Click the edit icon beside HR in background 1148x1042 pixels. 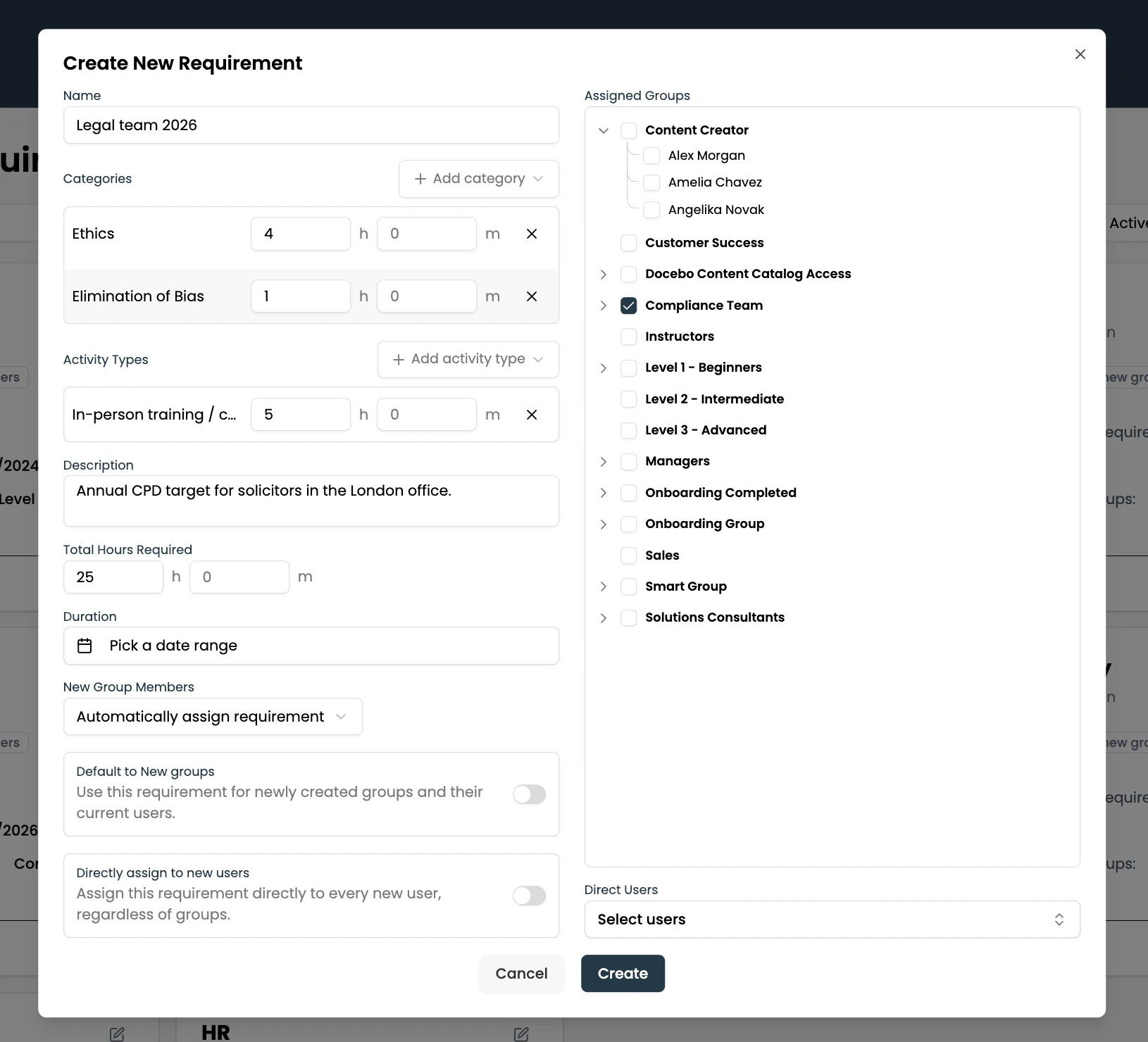click(x=521, y=1034)
